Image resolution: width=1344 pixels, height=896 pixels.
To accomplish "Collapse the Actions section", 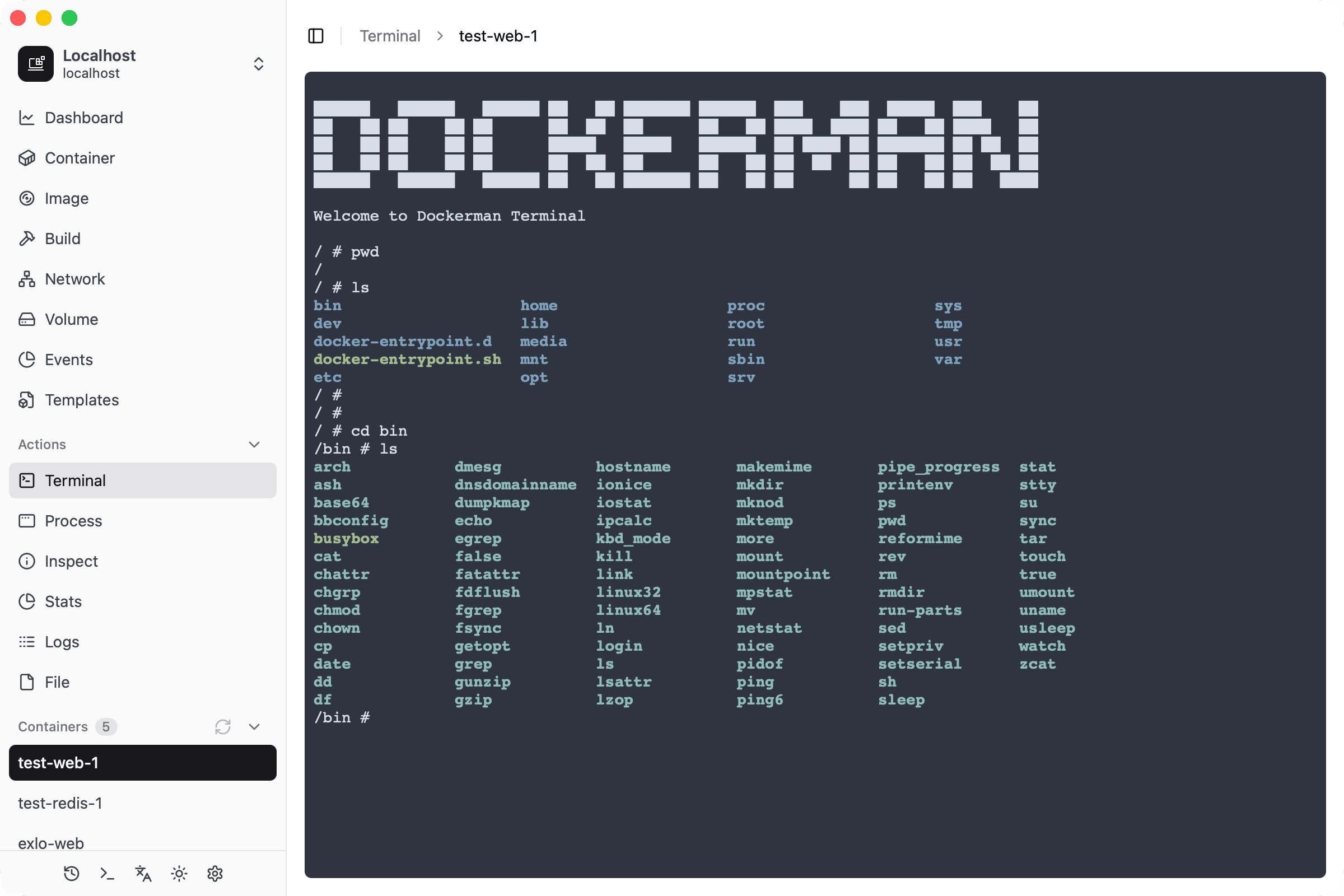I will coord(254,444).
